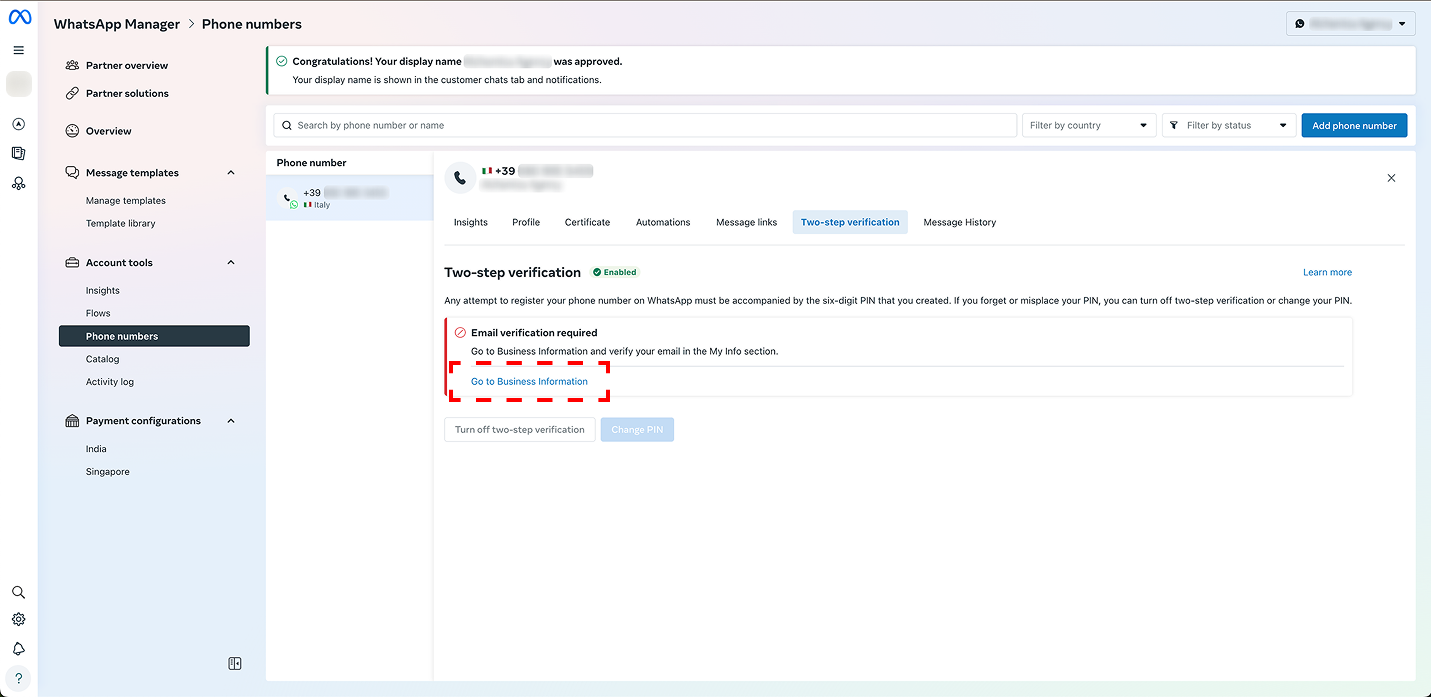
Task: Open Flows in sidebar
Action: (98, 314)
